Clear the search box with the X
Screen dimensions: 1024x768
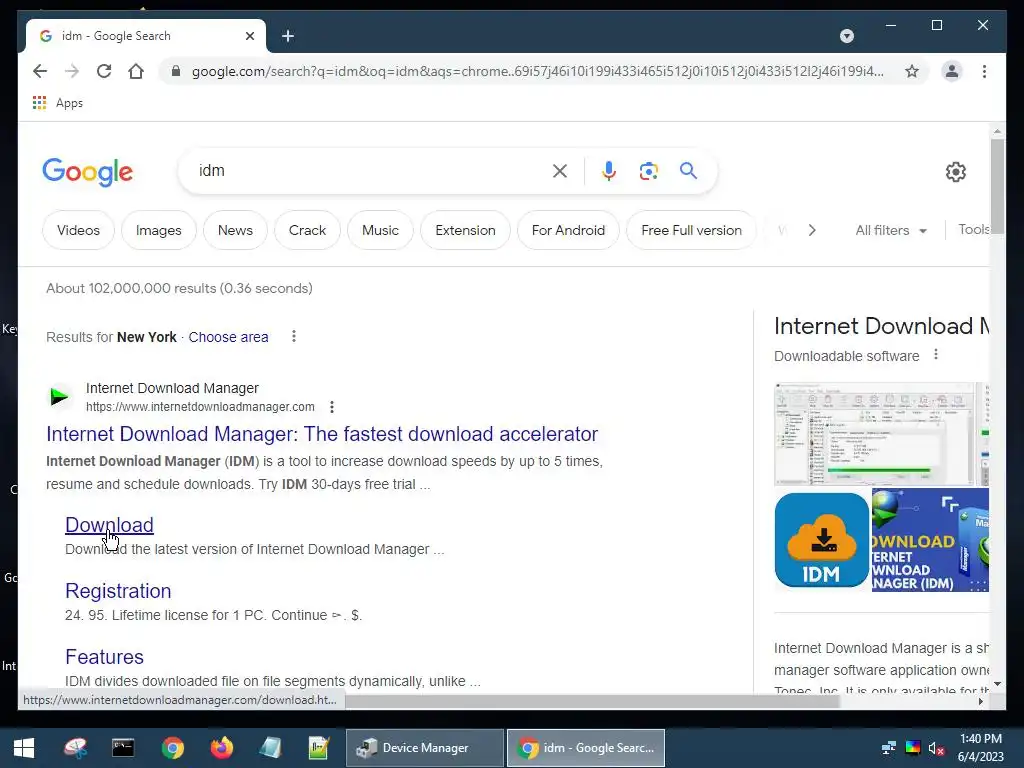pos(560,171)
